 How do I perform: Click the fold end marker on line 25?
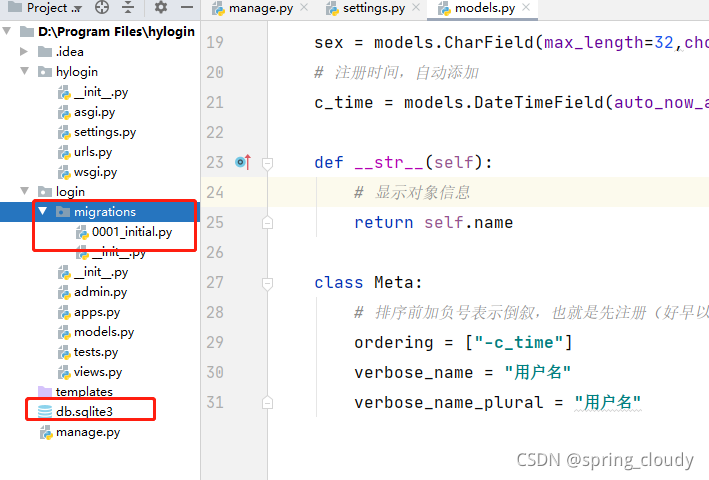(267, 223)
